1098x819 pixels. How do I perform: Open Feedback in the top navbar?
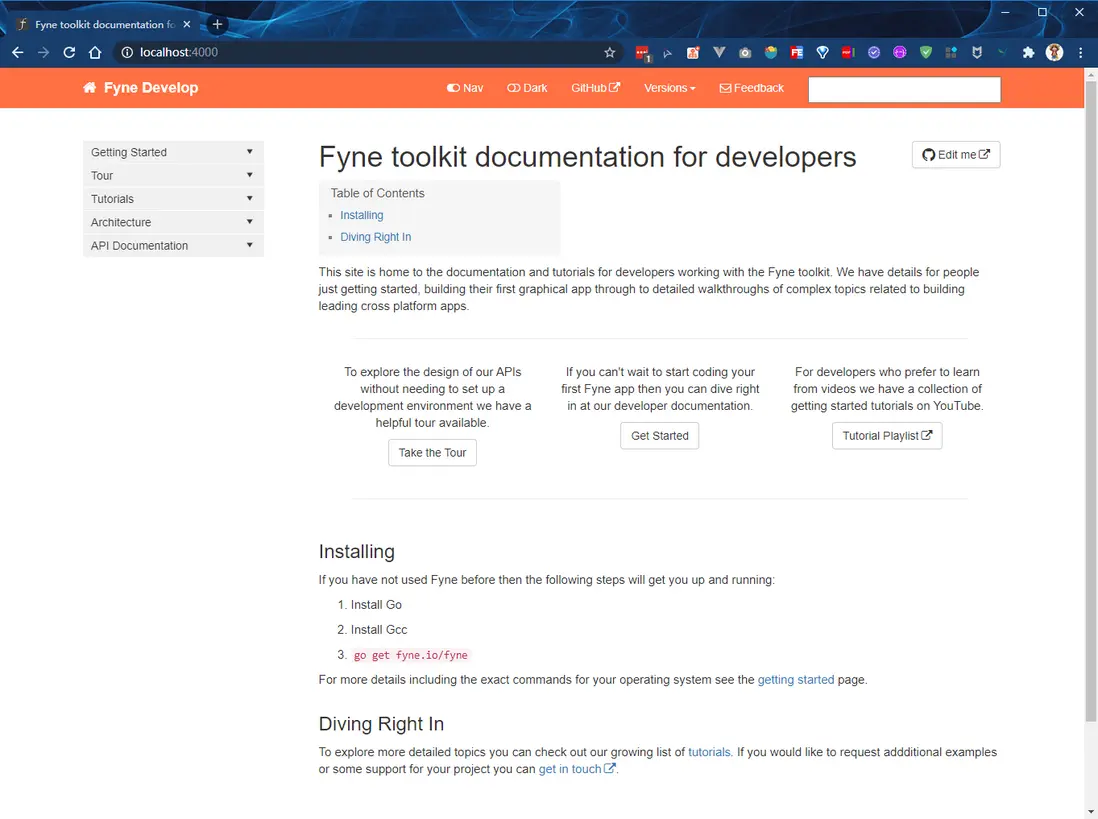751,88
